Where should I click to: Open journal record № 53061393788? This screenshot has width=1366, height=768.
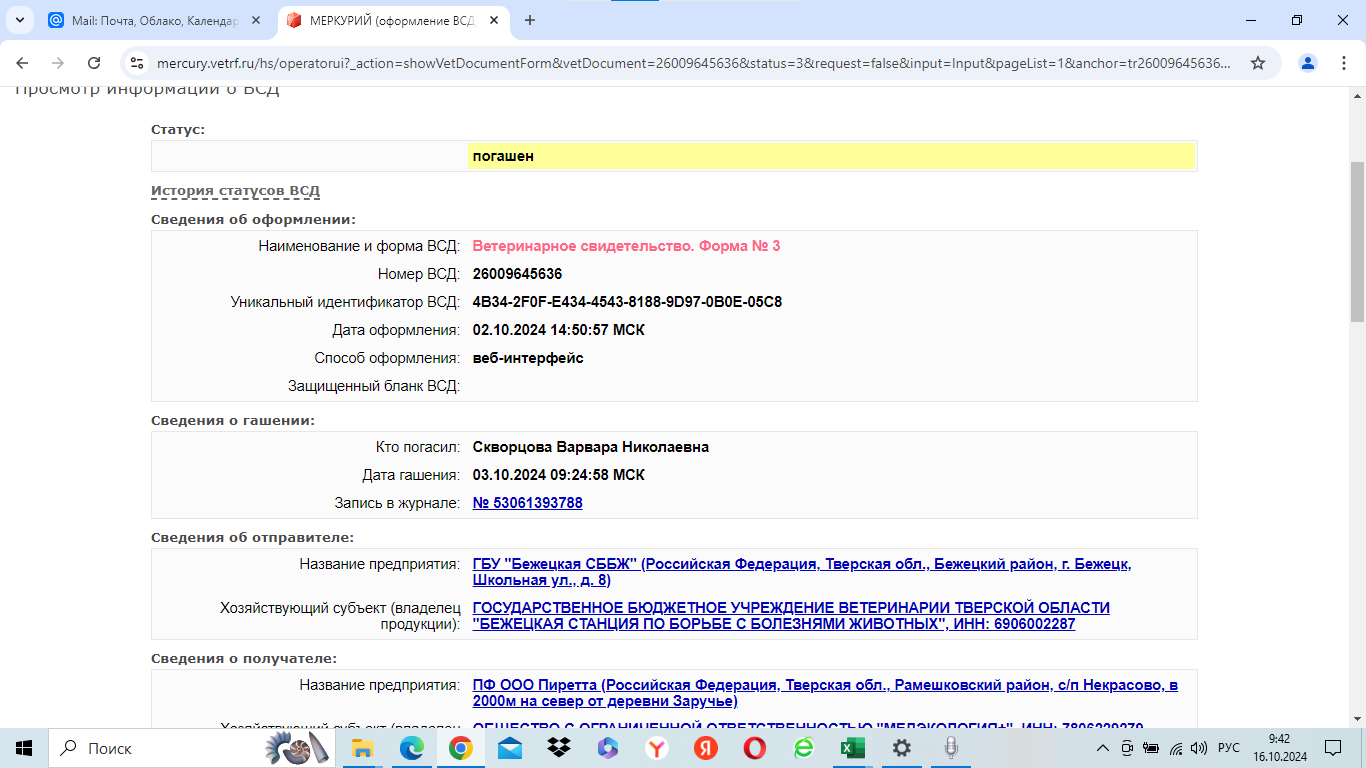pyautogui.click(x=527, y=503)
